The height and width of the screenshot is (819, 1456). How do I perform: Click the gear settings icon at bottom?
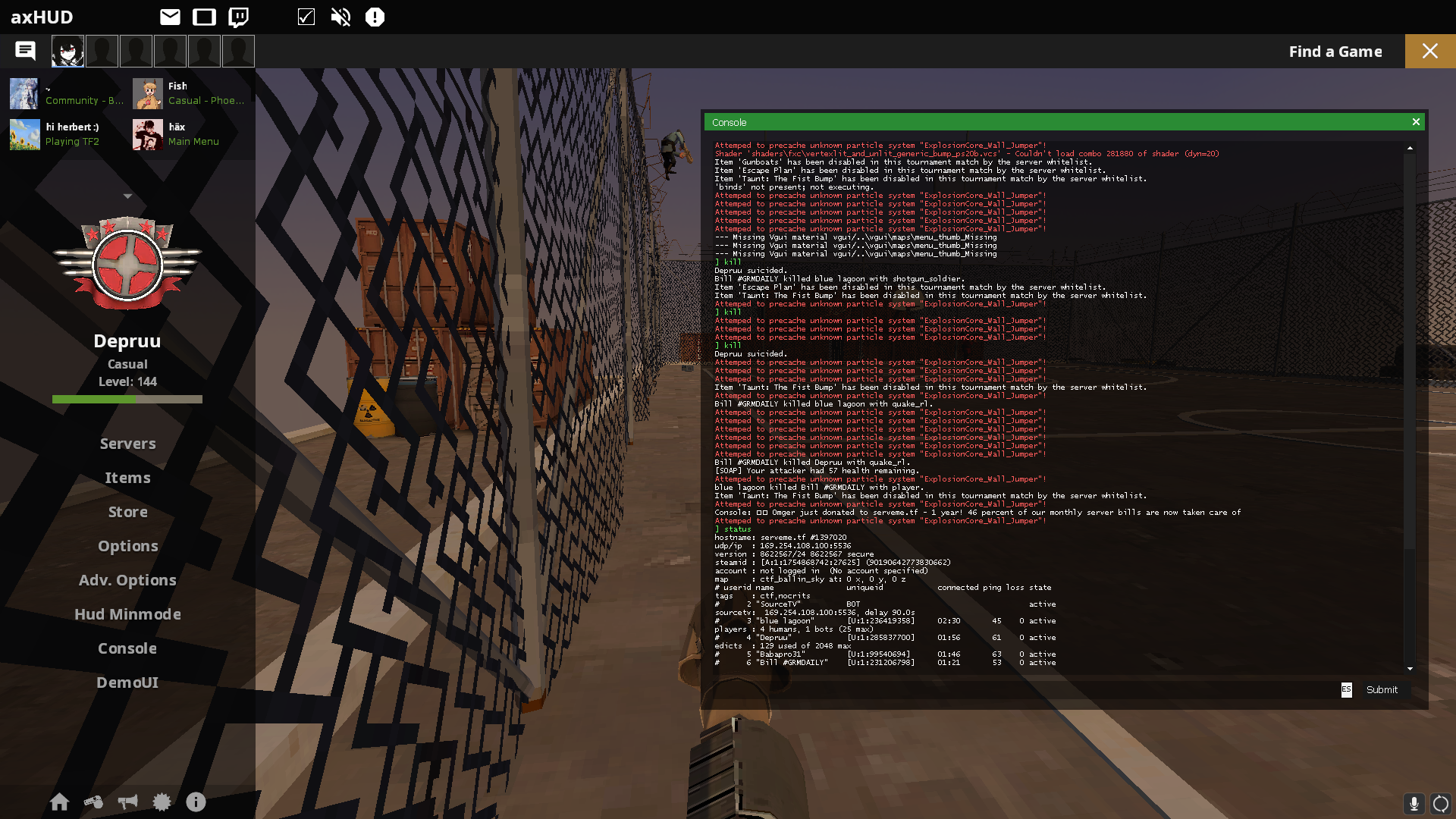(162, 802)
